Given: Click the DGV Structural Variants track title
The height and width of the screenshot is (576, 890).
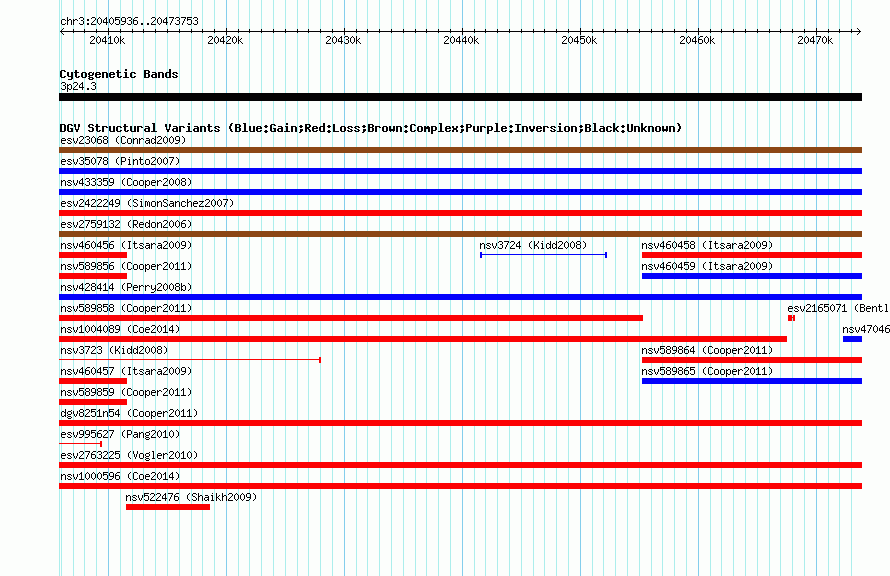Looking at the screenshot, I should click(371, 128).
